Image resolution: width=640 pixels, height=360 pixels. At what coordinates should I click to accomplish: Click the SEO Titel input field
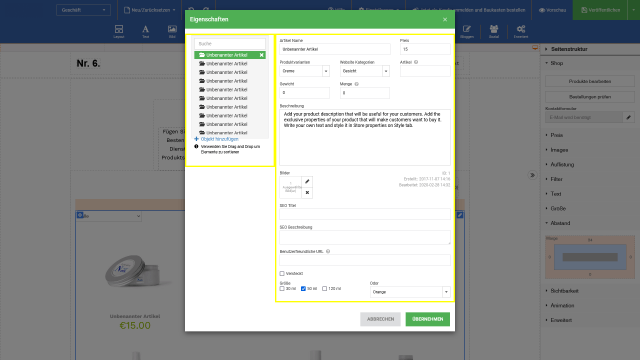365,214
